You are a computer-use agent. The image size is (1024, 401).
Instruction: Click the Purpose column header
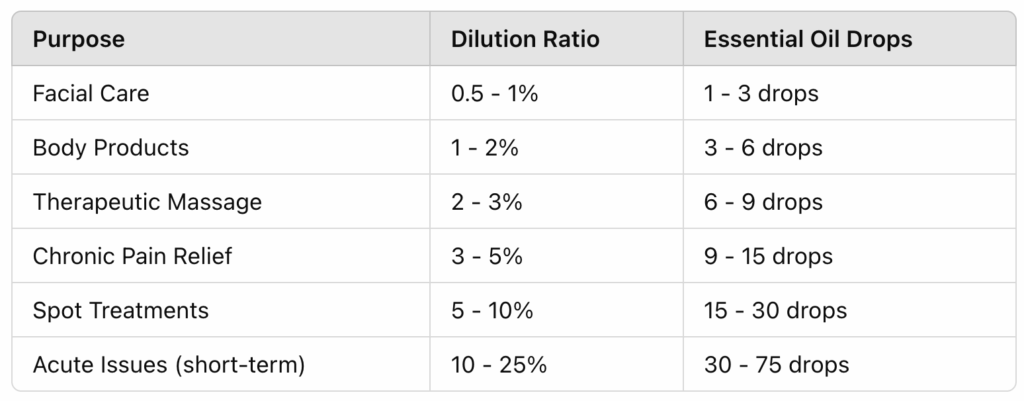79,40
